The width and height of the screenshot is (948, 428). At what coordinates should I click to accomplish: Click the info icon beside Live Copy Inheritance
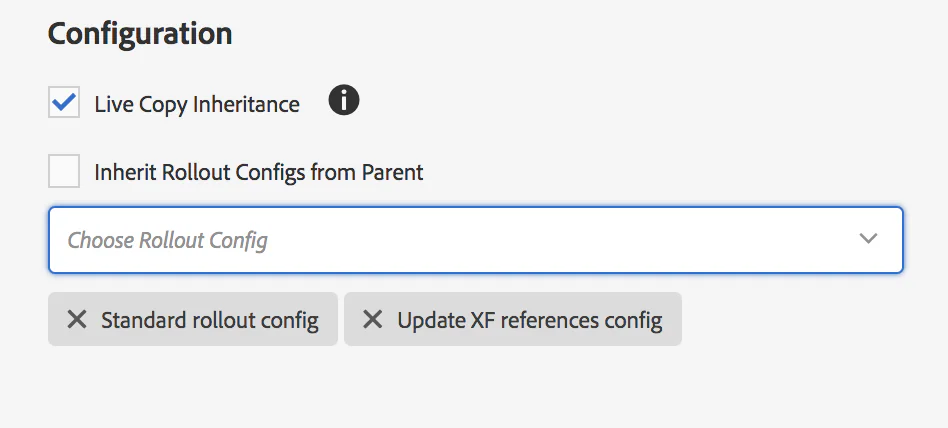point(344,101)
